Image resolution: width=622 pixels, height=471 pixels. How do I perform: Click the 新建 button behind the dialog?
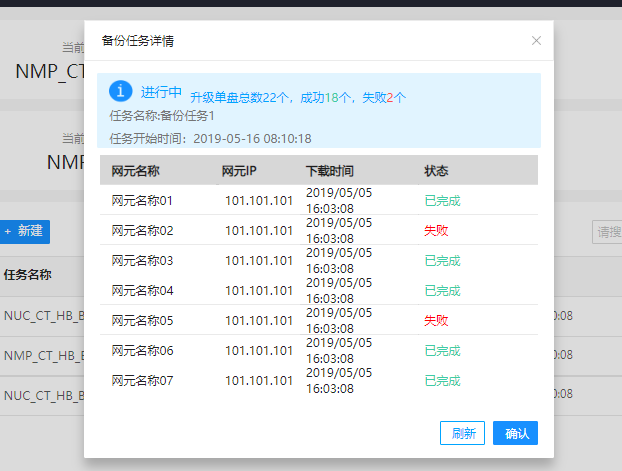pos(24,231)
